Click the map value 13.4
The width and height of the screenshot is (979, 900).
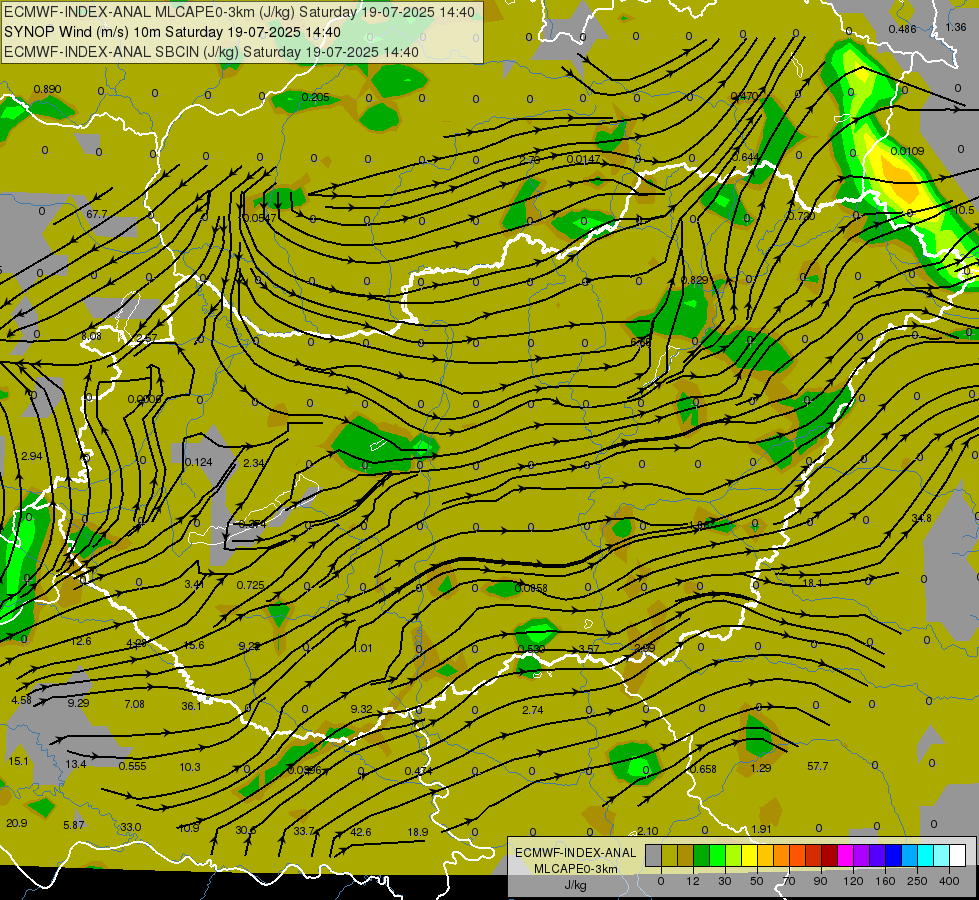click(x=76, y=764)
